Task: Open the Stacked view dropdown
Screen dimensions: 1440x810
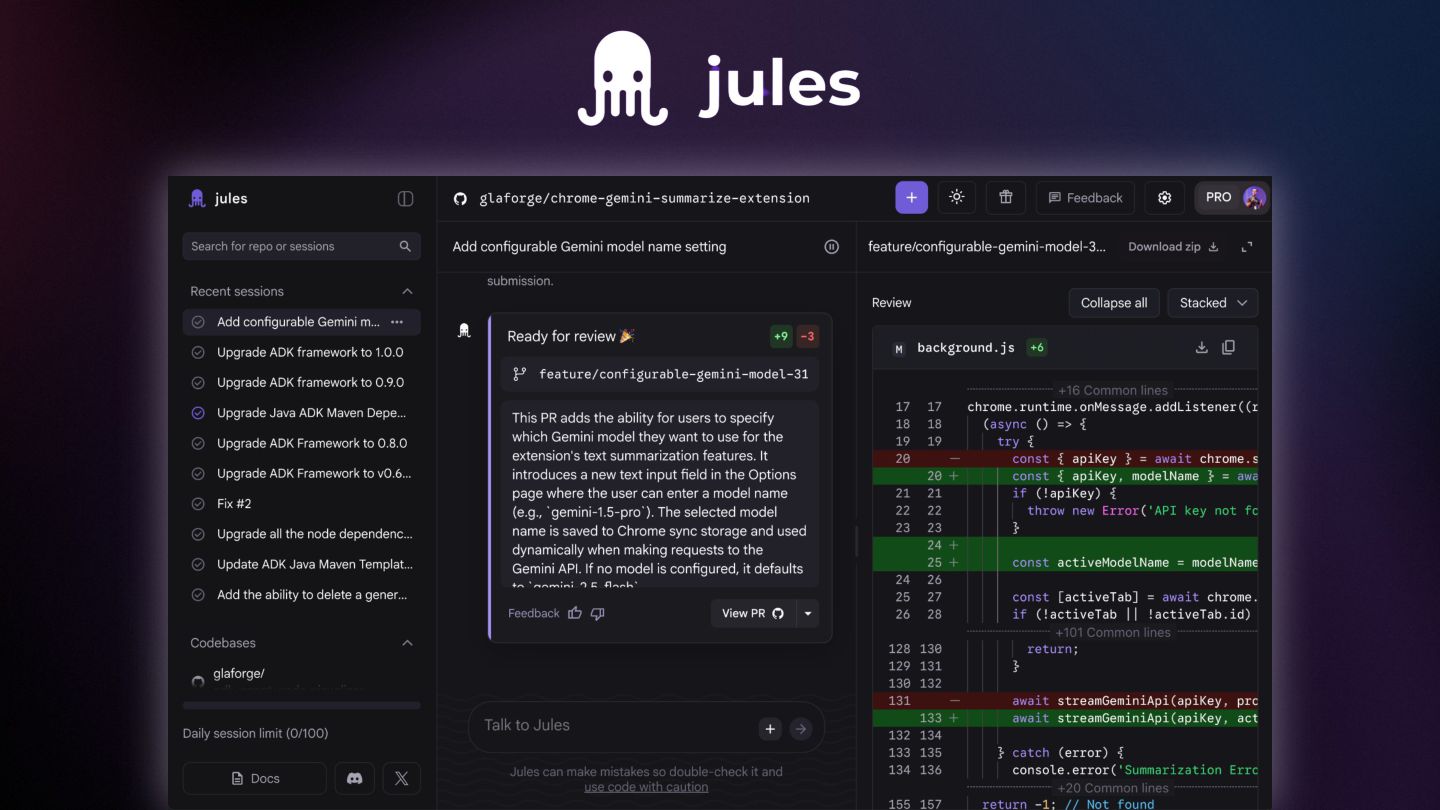Action: 1213,303
